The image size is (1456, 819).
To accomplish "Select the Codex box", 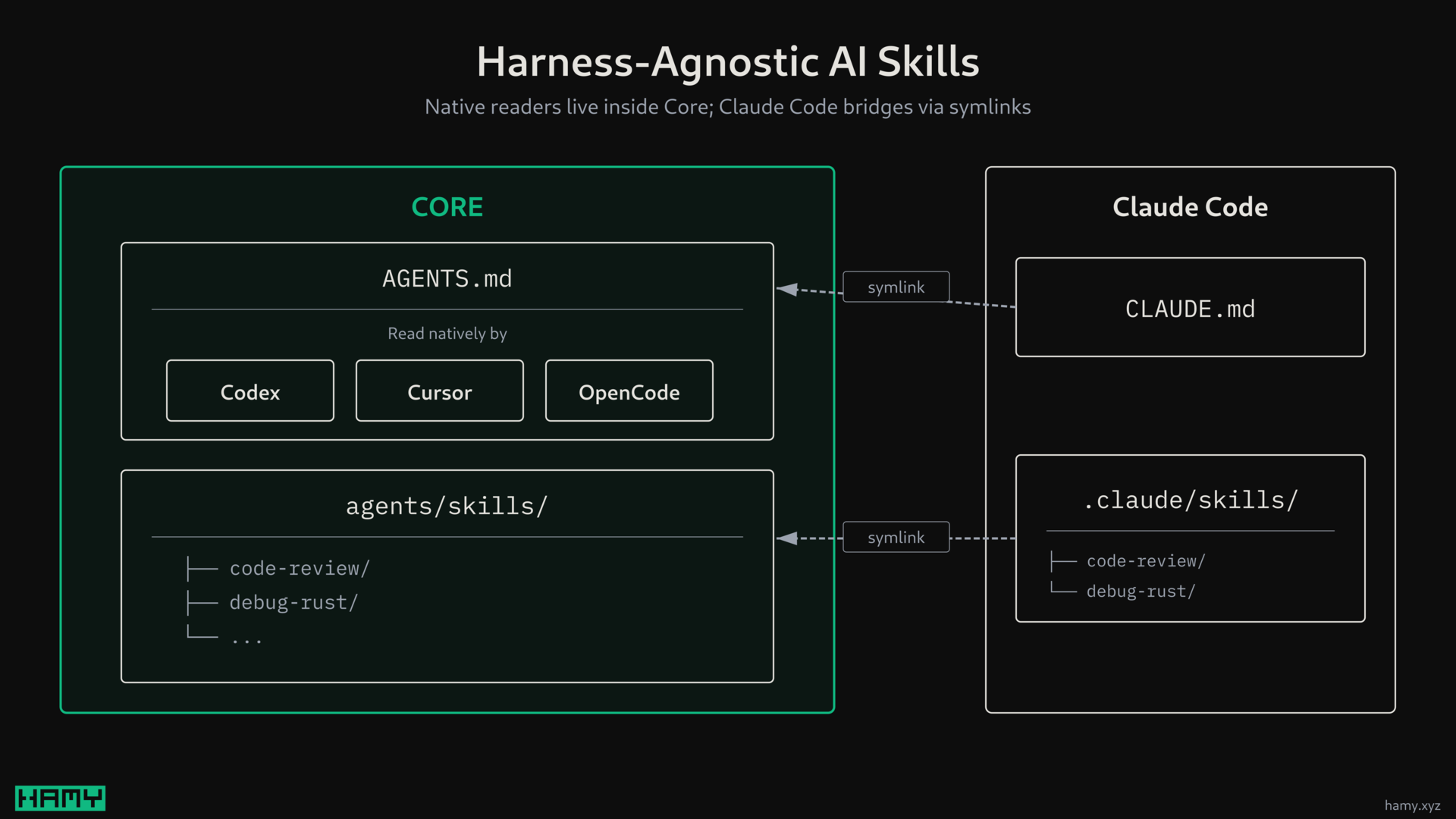I will [x=250, y=391].
